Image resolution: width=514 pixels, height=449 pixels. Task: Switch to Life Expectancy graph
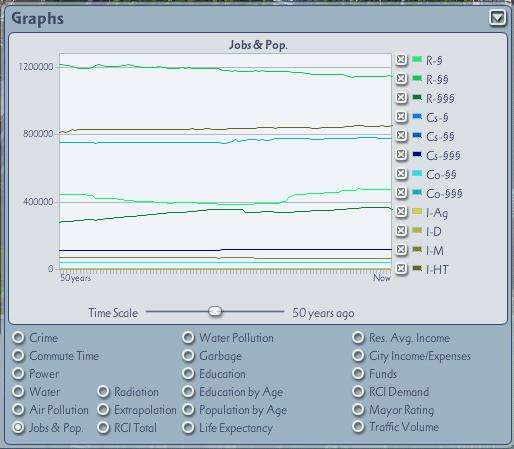tap(188, 427)
